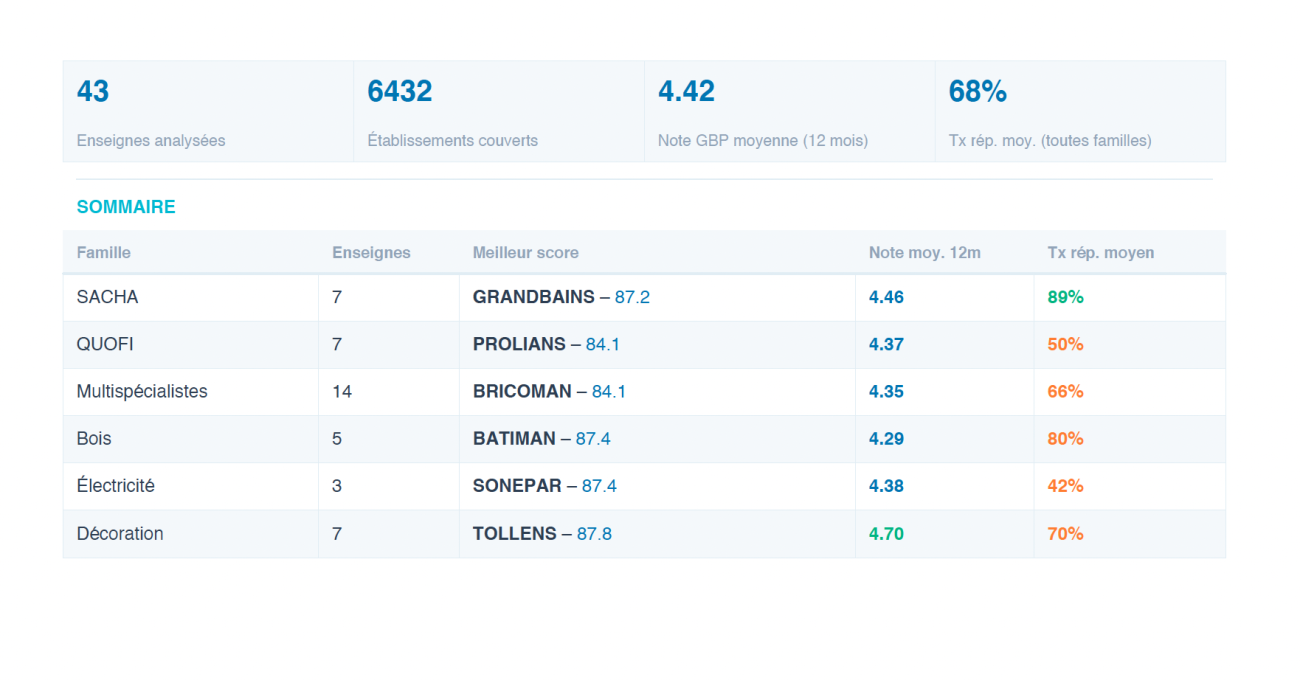Select the QUOFI family row

[x=644, y=344]
